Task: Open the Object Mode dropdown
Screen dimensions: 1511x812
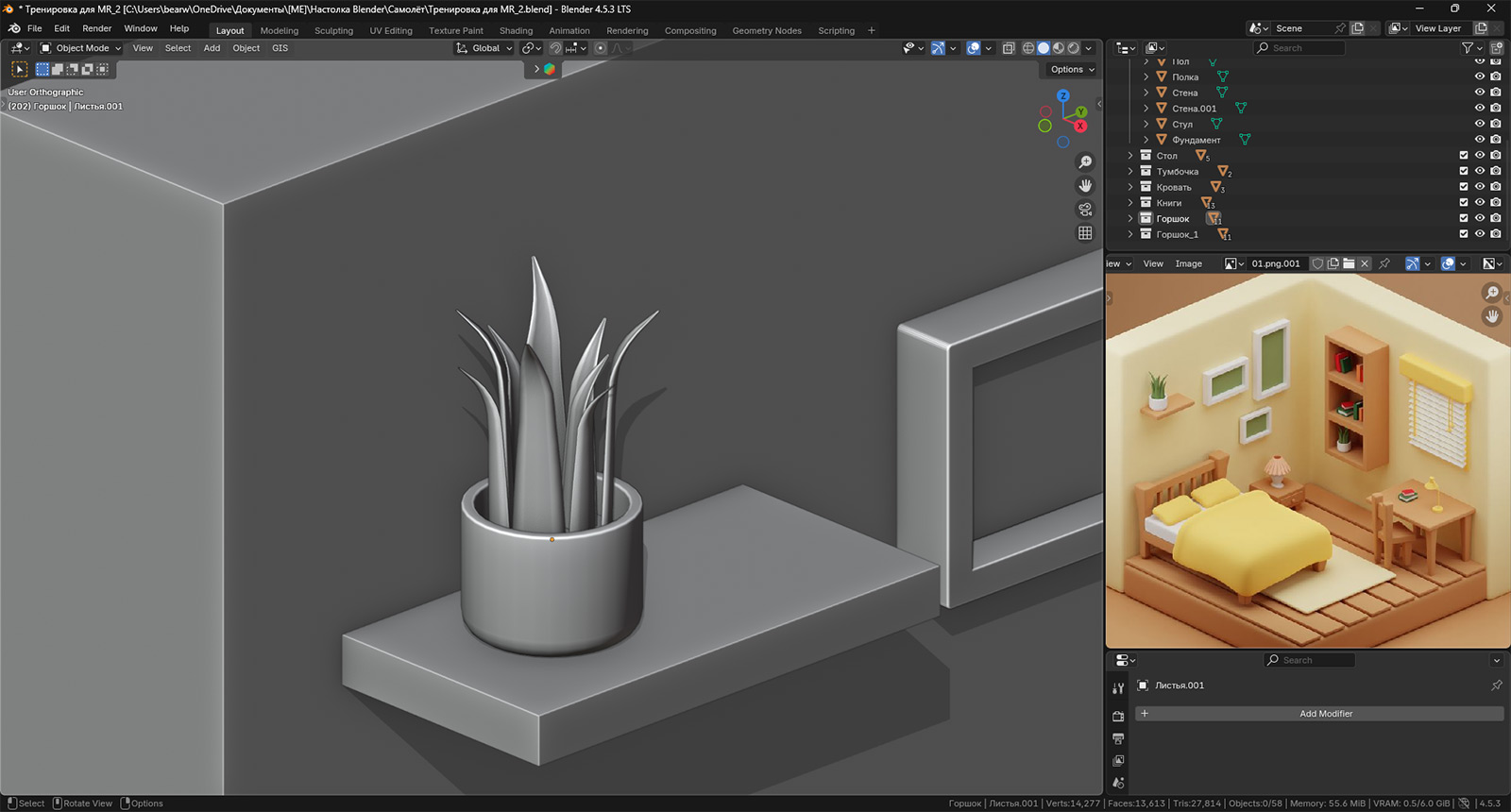Action: point(81,48)
